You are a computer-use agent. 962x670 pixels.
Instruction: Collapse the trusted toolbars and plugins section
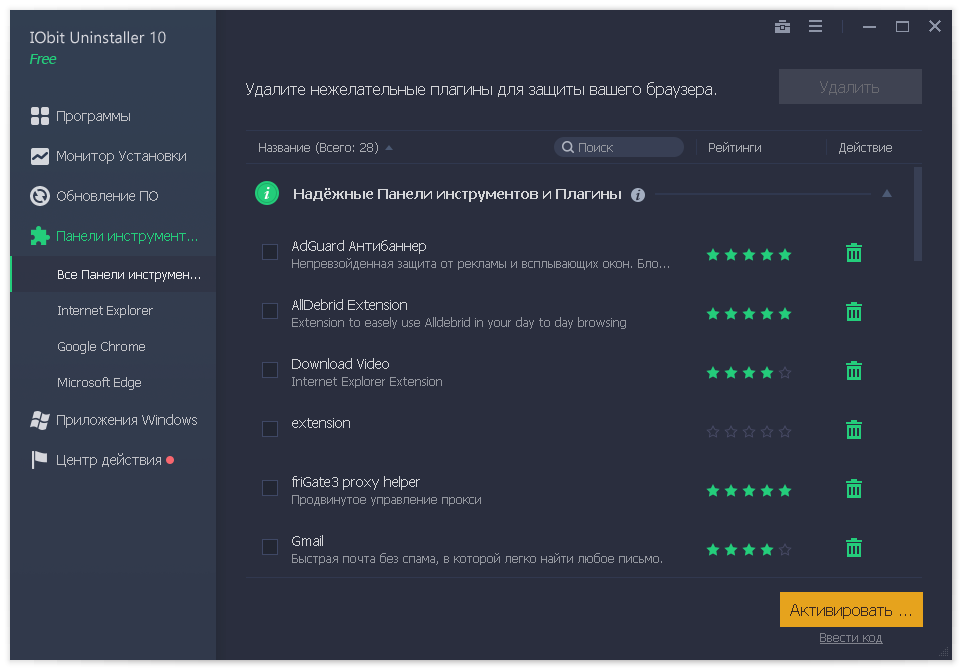(x=887, y=194)
